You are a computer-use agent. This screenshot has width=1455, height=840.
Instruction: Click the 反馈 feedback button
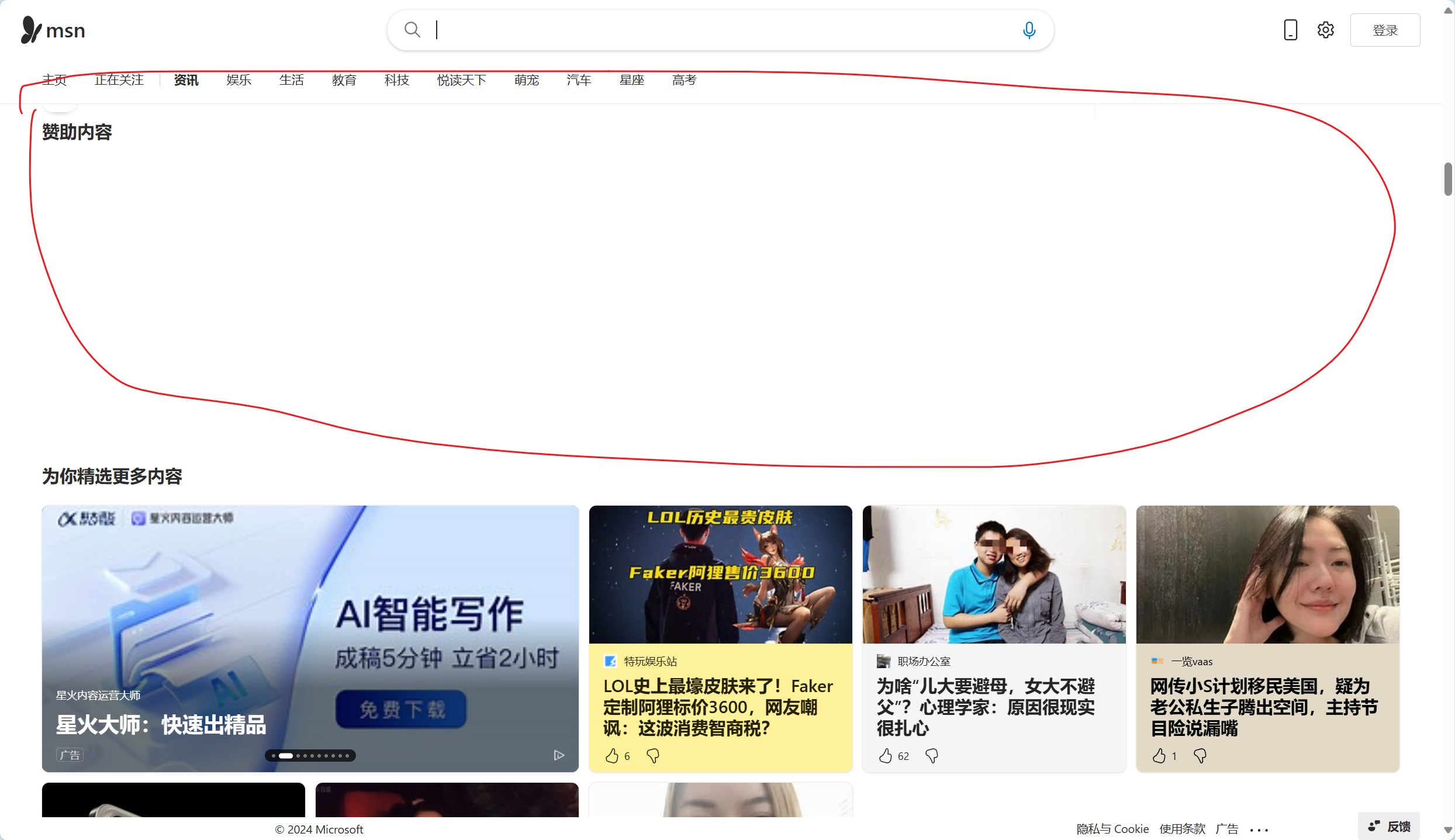point(1390,826)
